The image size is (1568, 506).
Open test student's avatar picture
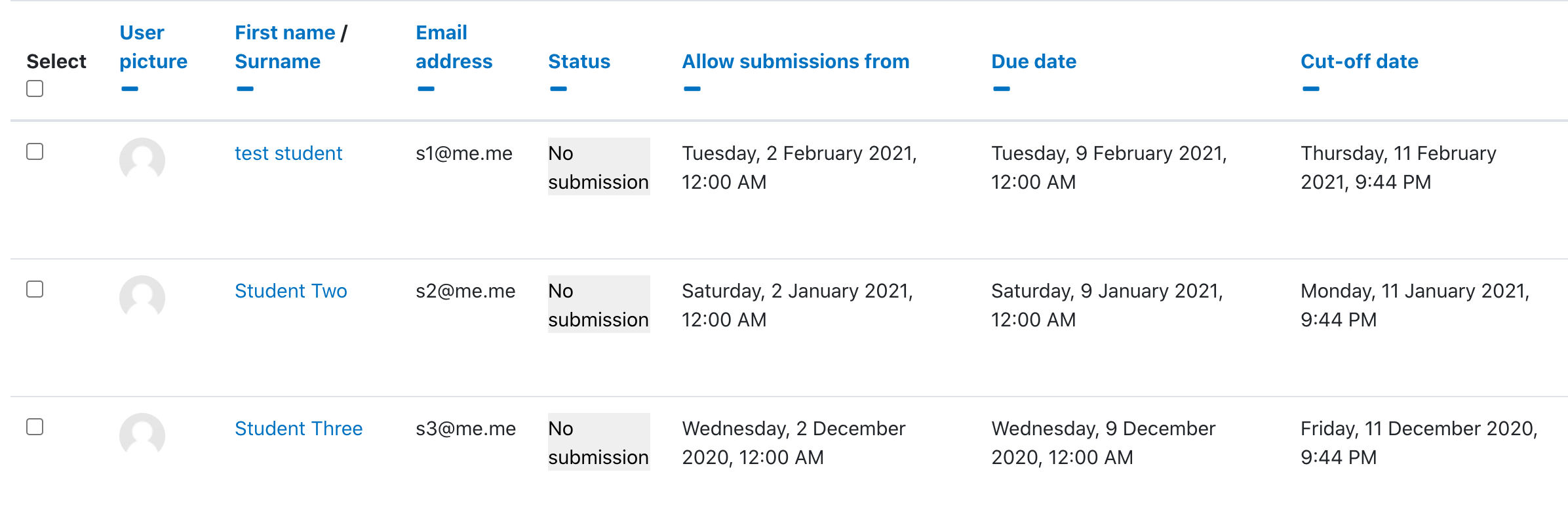point(142,160)
